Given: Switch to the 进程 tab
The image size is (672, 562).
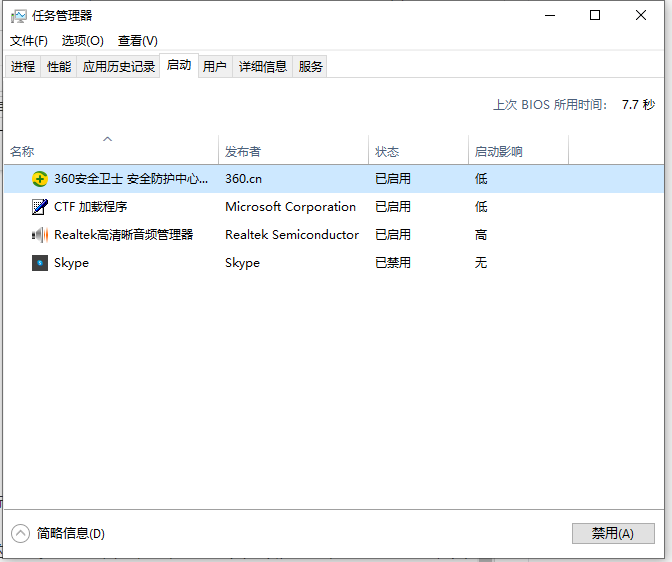Looking at the screenshot, I should point(23,66).
